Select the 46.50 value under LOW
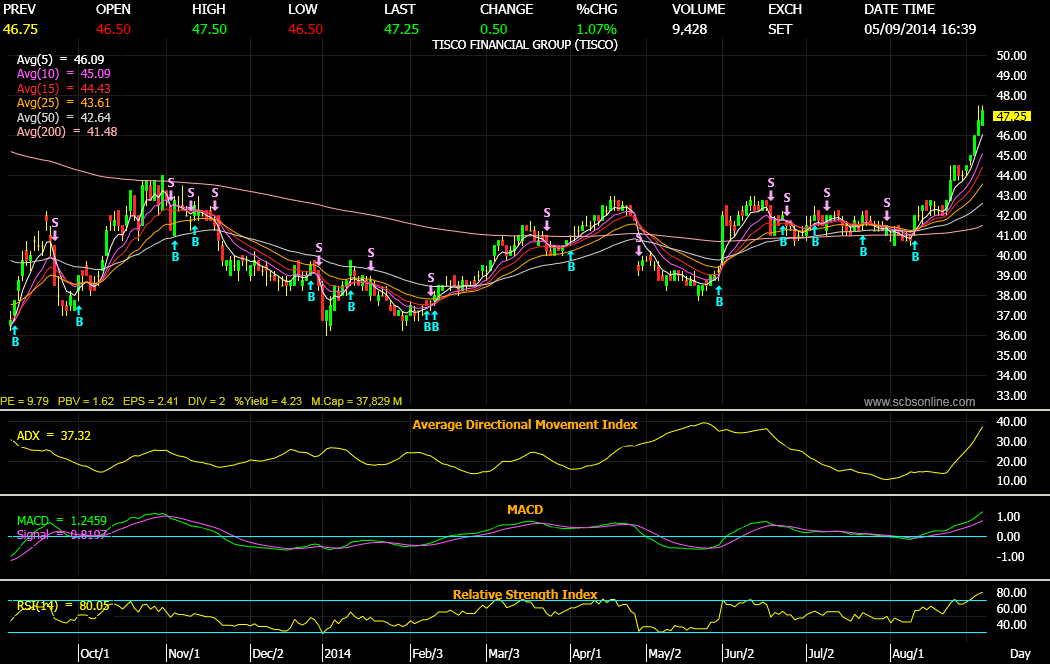 pyautogui.click(x=305, y=29)
